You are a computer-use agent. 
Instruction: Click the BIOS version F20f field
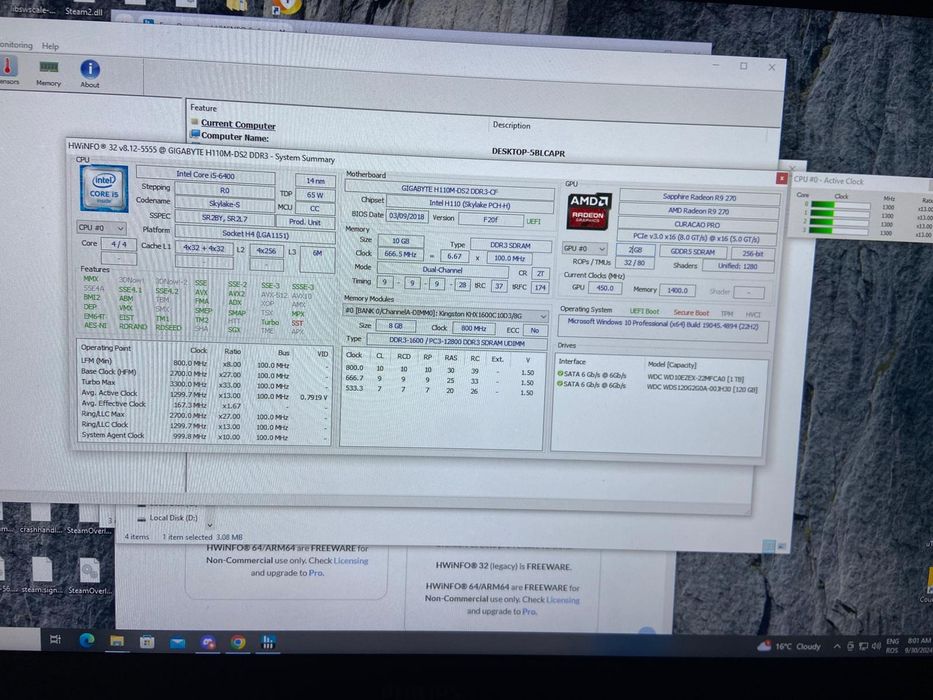click(490, 220)
